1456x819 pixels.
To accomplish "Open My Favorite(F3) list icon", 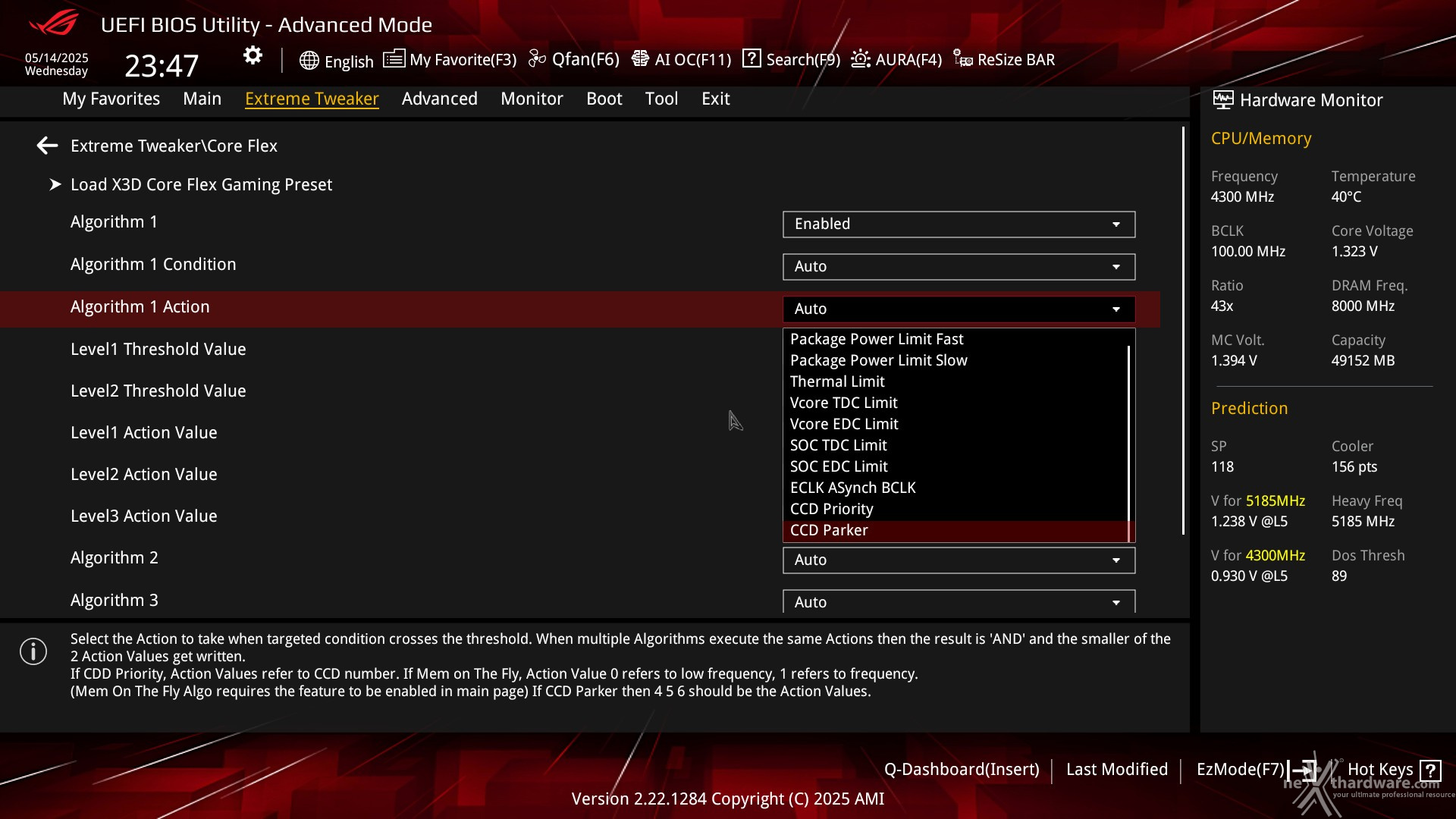I will (x=394, y=59).
